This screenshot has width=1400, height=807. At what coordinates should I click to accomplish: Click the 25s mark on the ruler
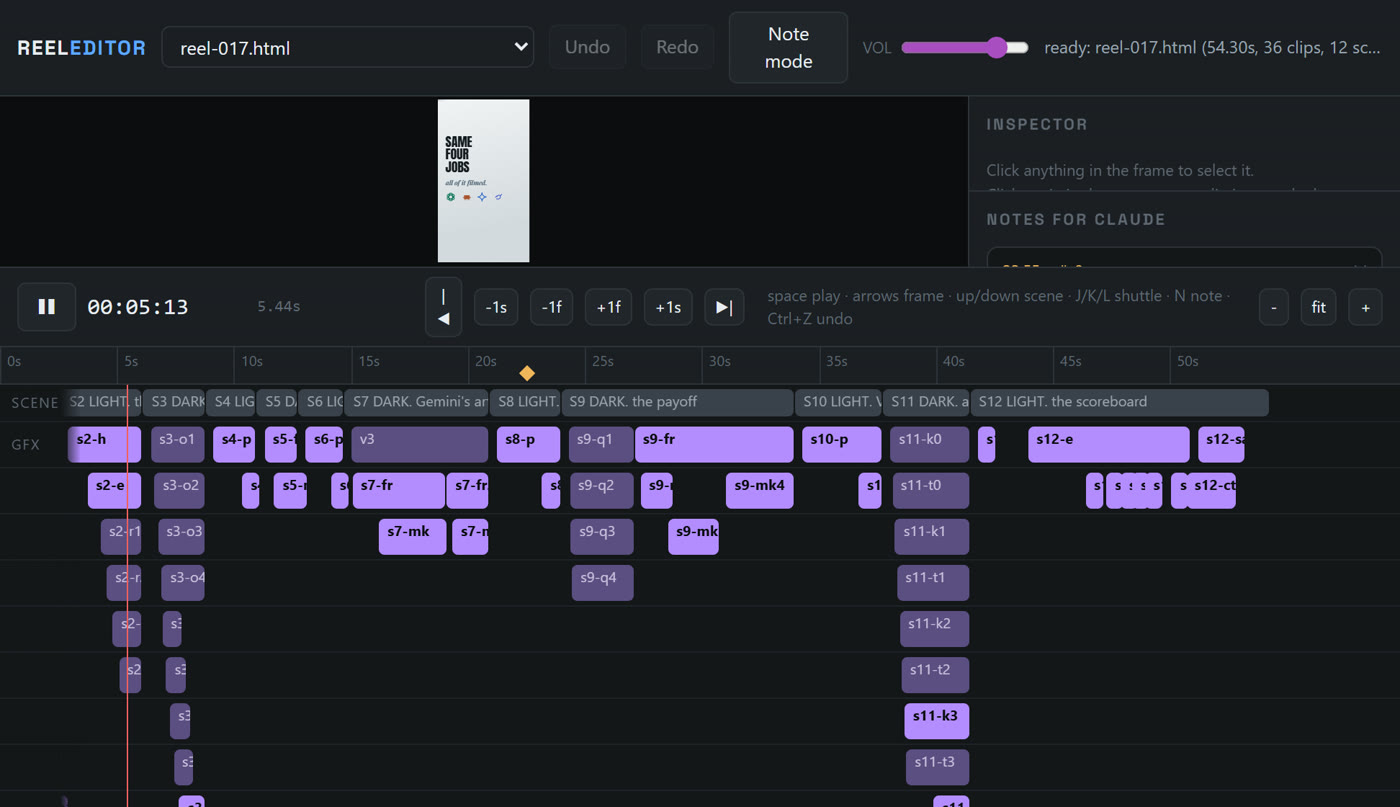coord(603,361)
